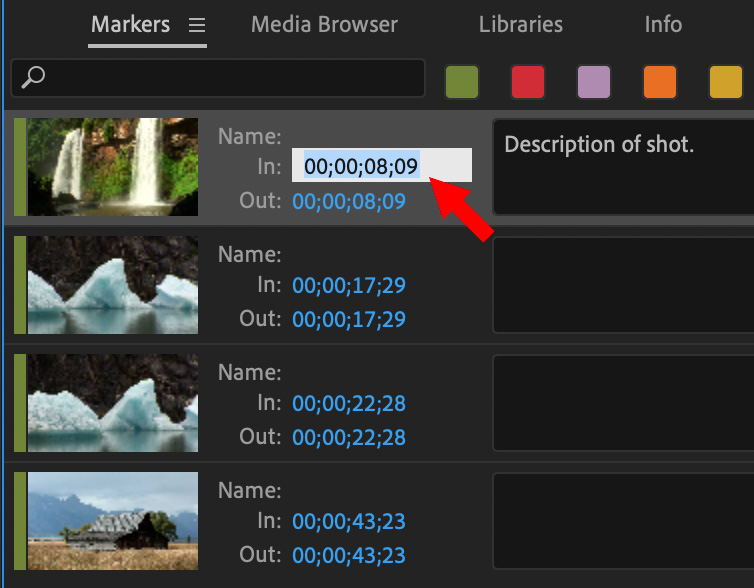Open the Libraries tab
Screen dimensions: 754x588
click(520, 25)
